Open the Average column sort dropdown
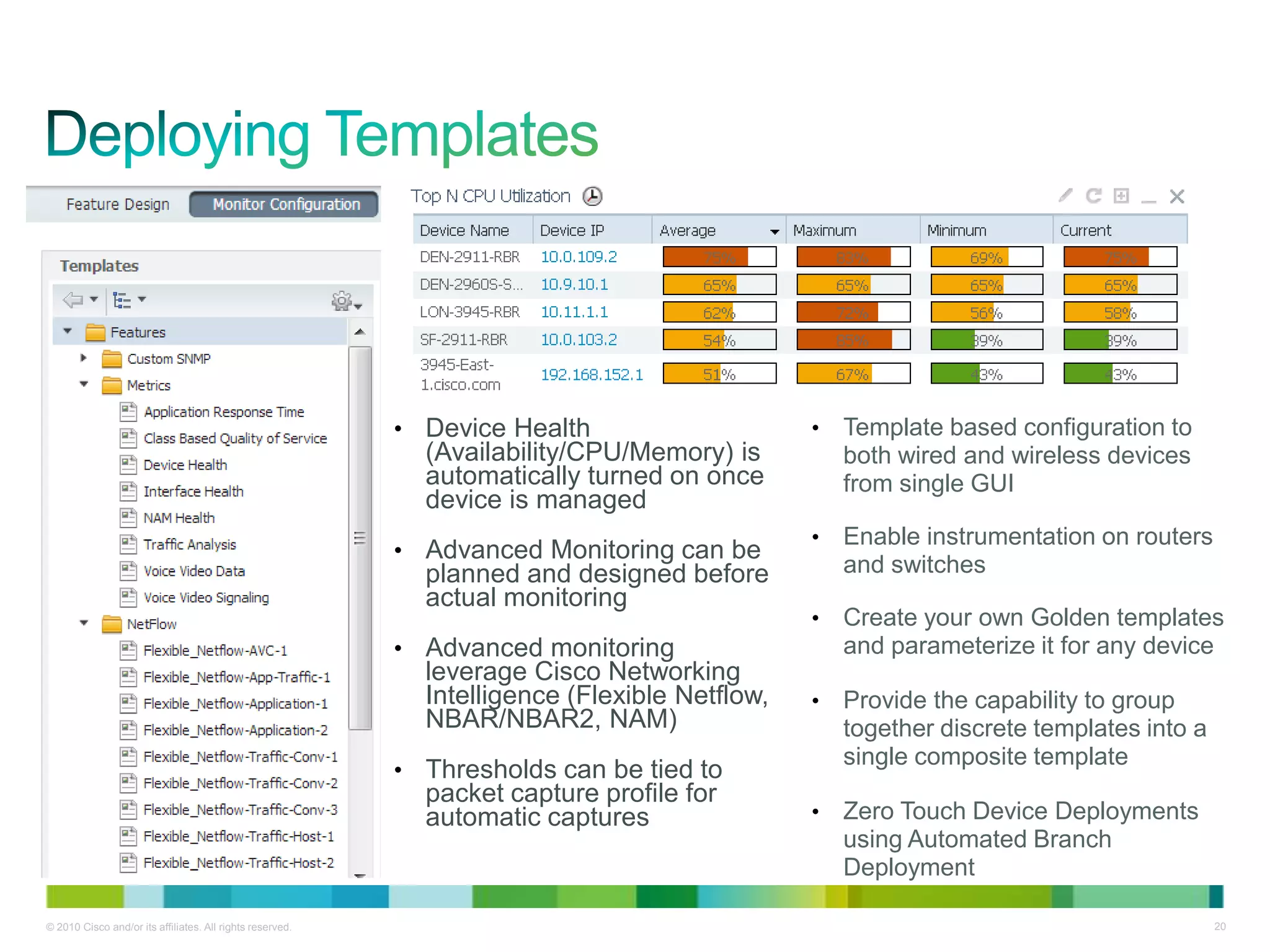This screenshot has height=952, width=1270. point(774,232)
